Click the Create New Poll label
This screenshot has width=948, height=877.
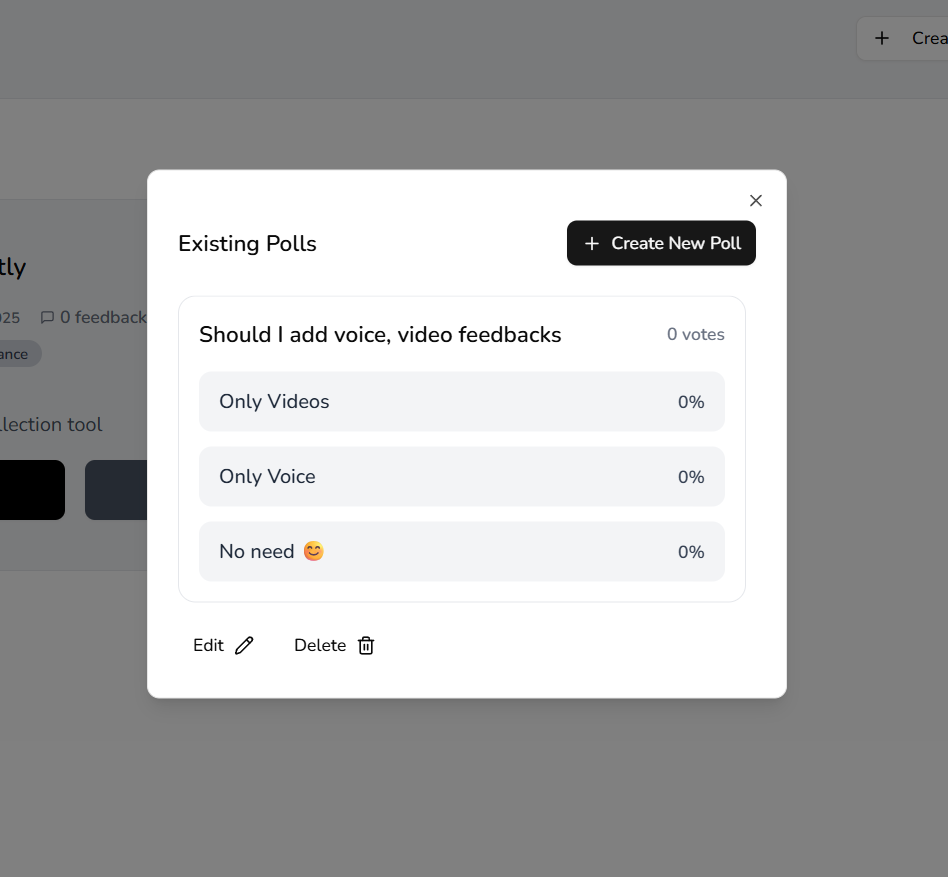(x=676, y=244)
